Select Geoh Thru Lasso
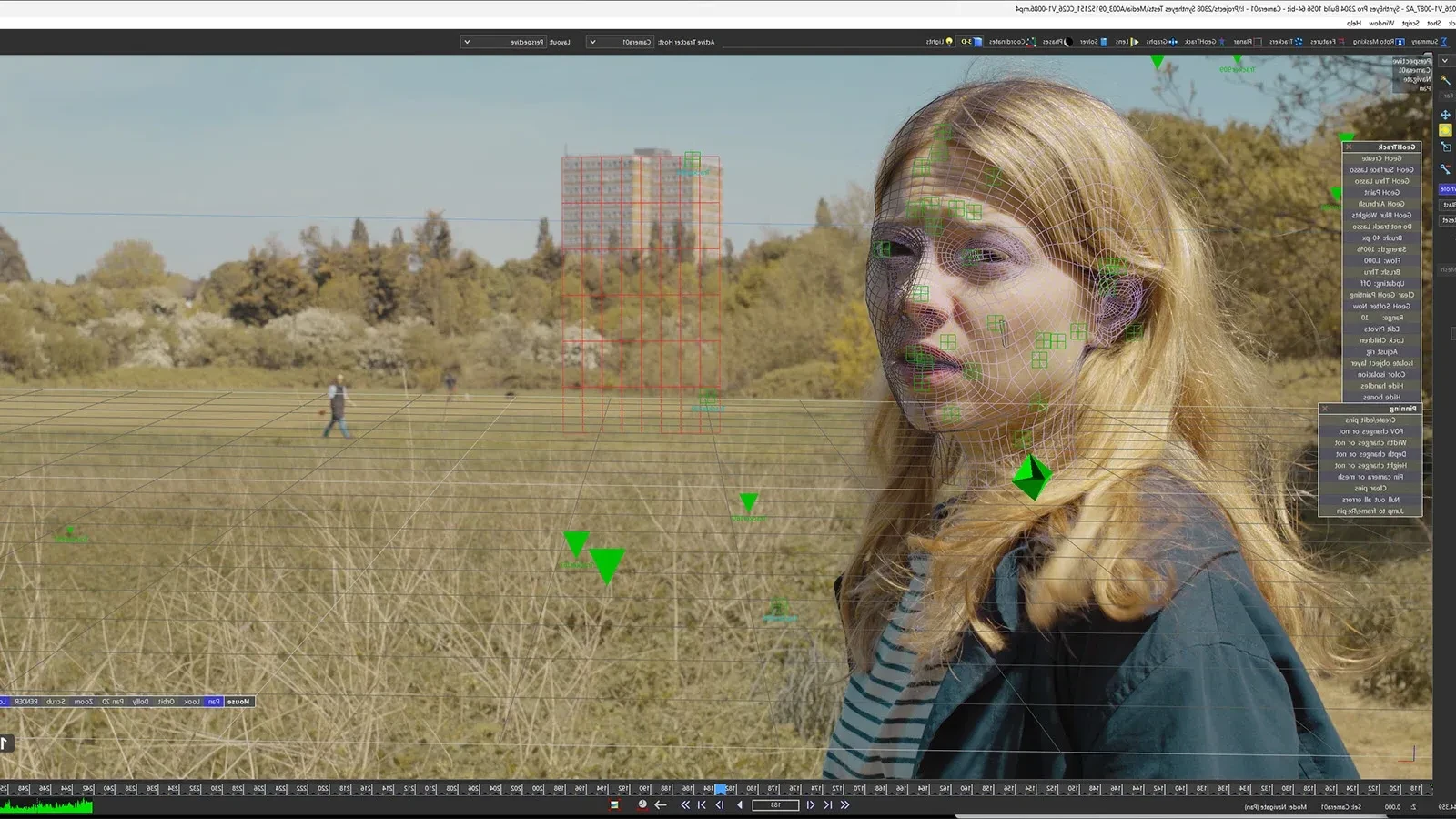Viewport: 1456px width, 819px height. click(x=1381, y=181)
